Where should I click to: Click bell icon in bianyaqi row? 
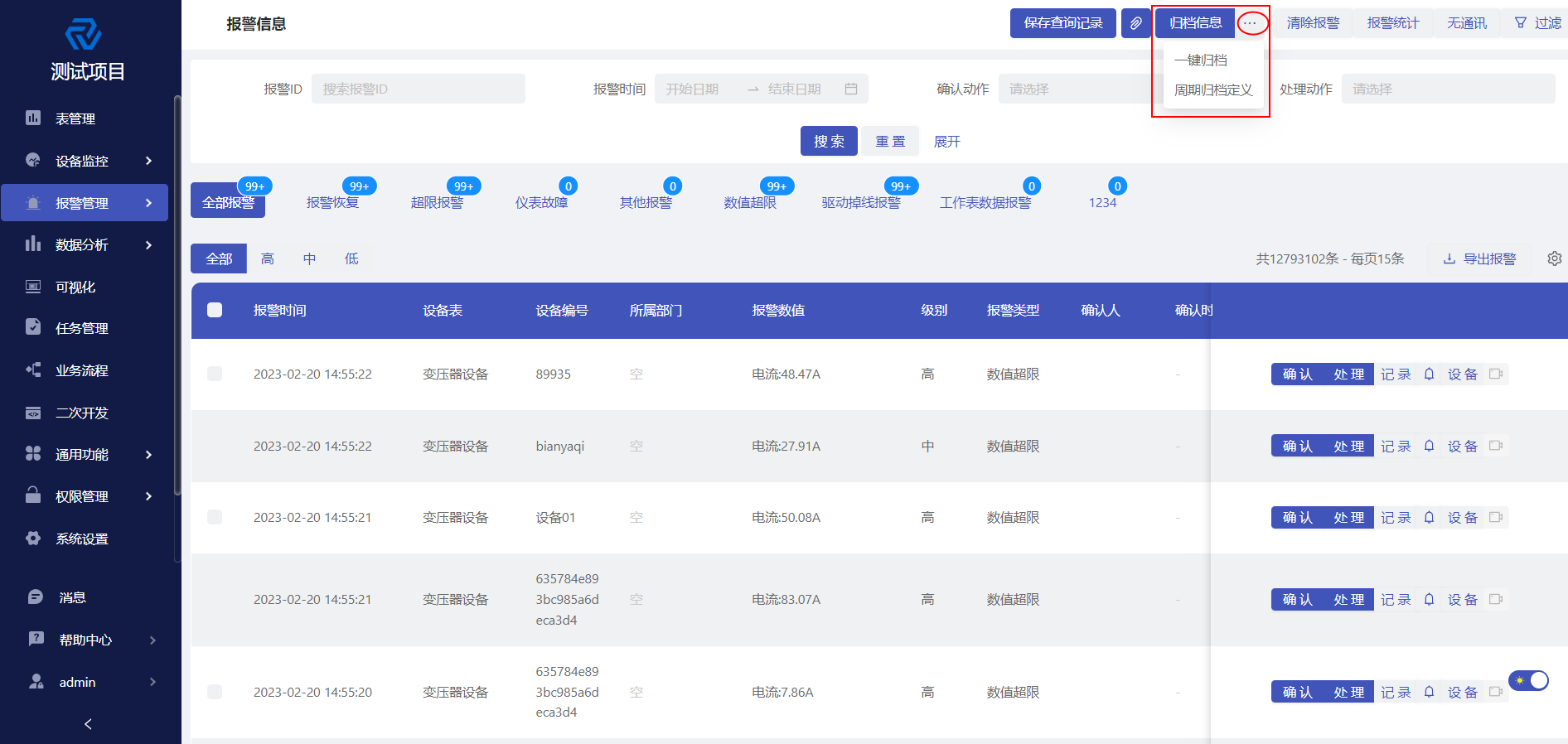click(x=1429, y=446)
